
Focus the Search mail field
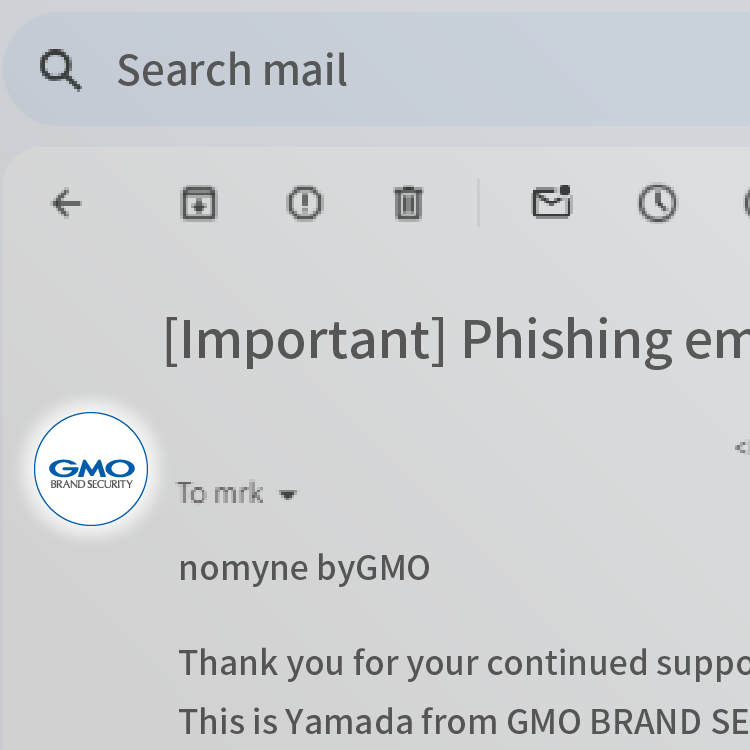tap(400, 70)
